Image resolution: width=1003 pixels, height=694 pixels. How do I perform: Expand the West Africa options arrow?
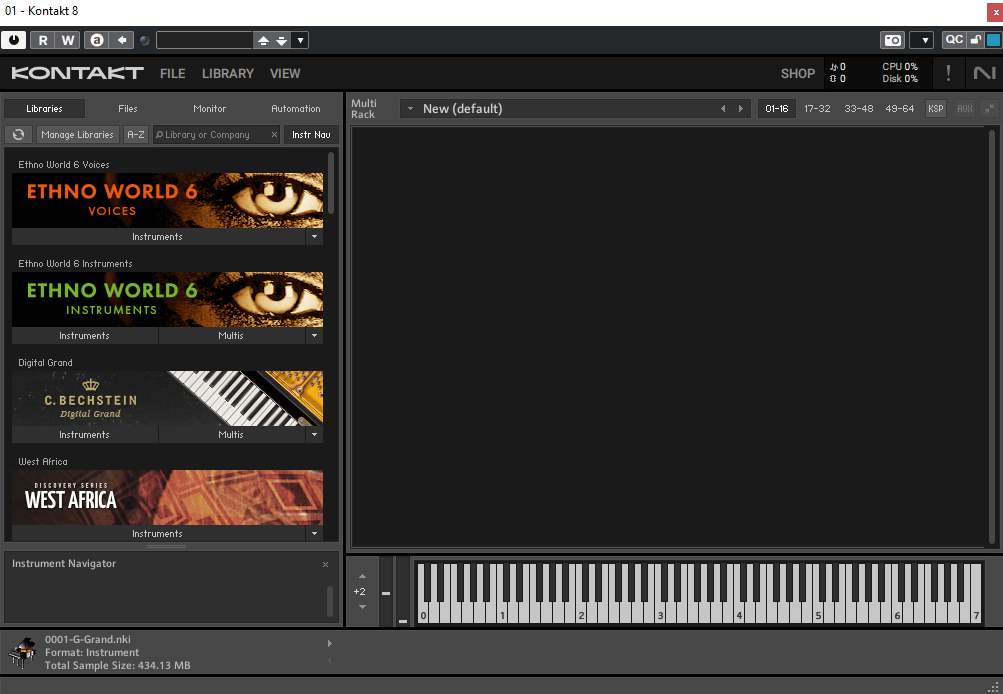314,533
